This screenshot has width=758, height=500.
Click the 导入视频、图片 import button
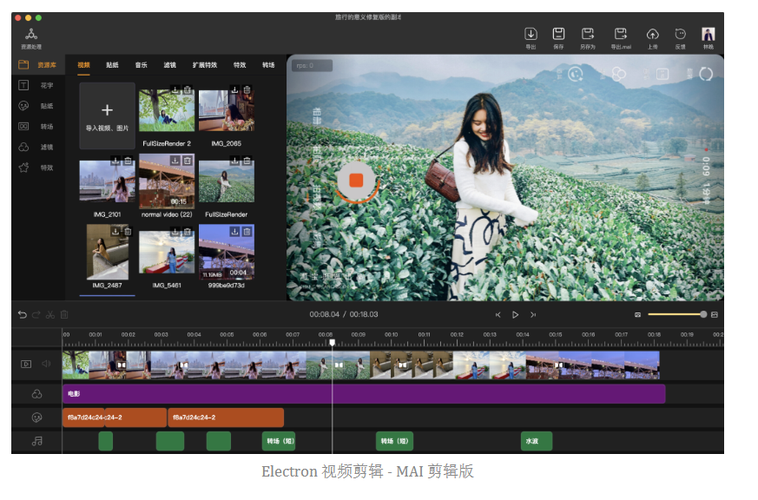[107, 116]
